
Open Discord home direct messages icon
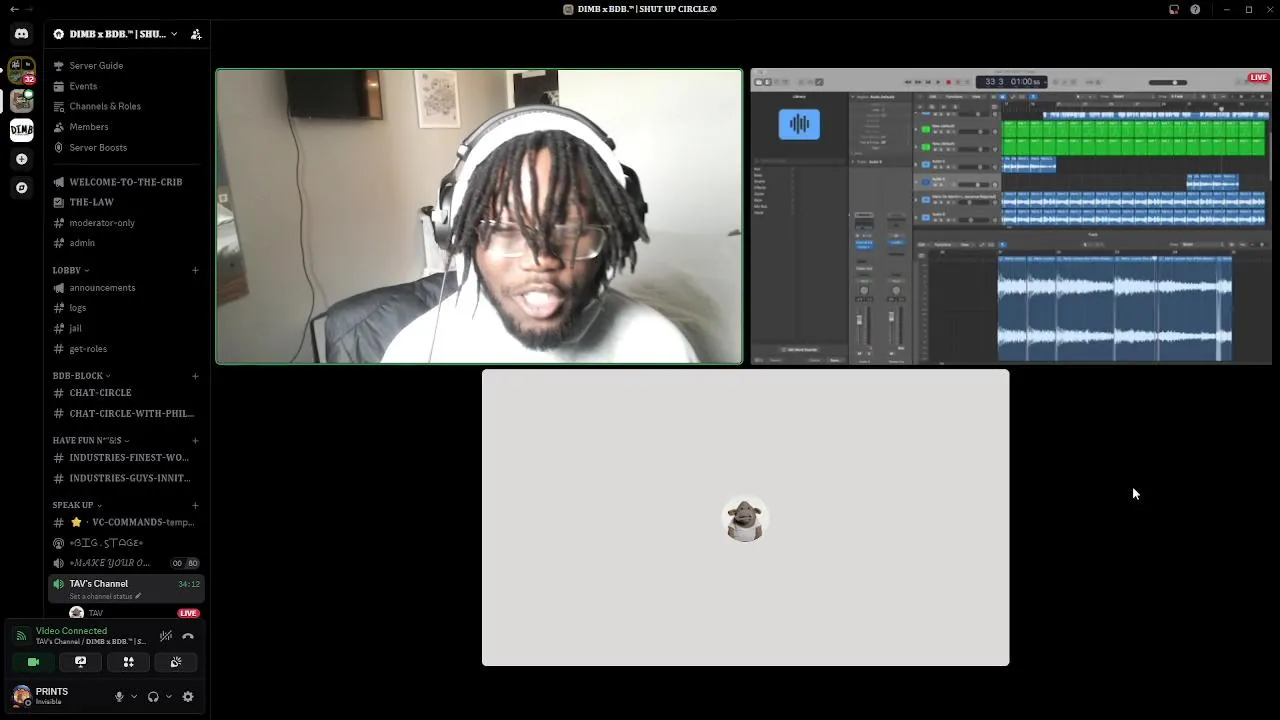pyautogui.click(x=21, y=34)
